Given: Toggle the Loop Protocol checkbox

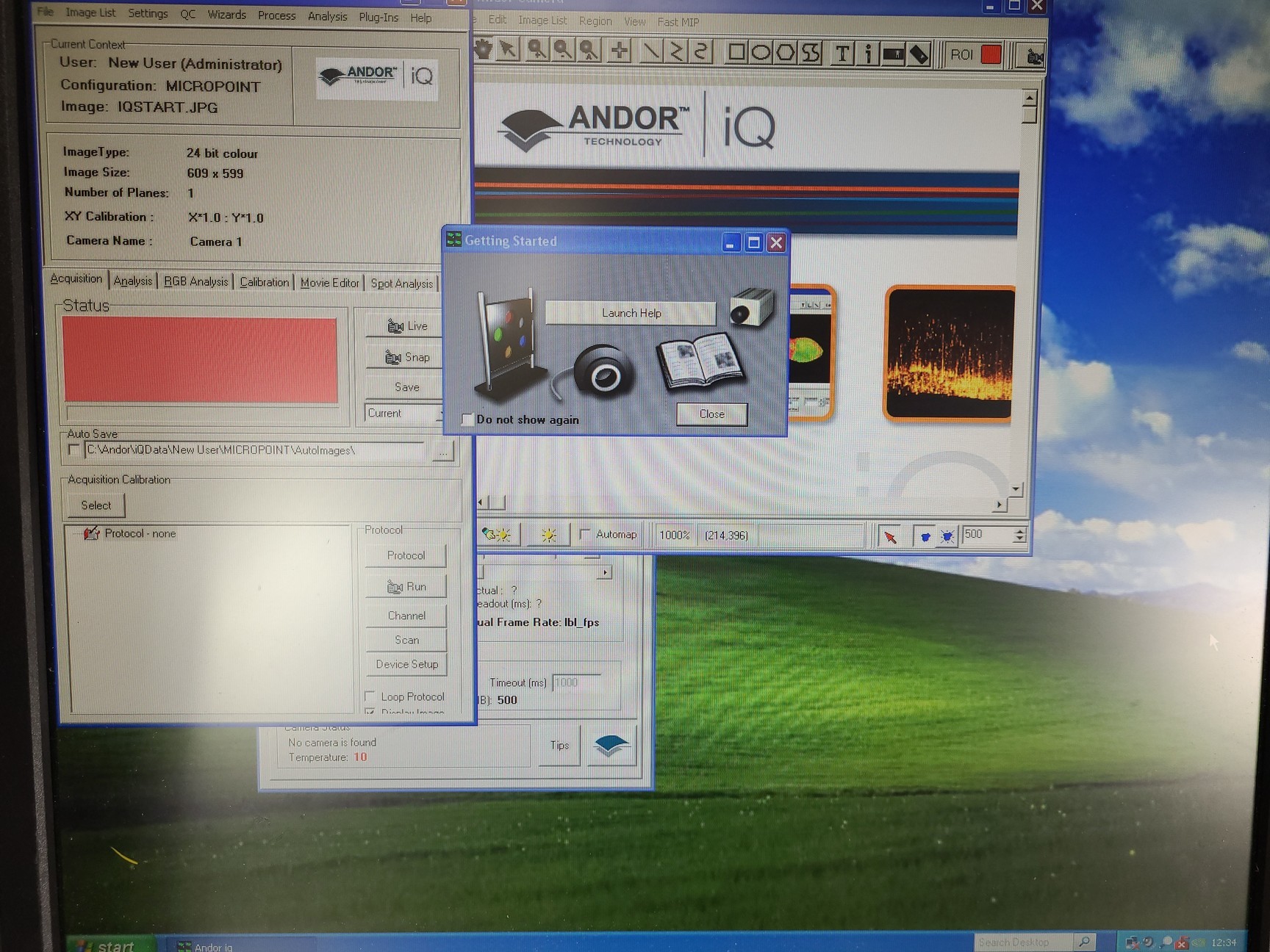Looking at the screenshot, I should click(370, 696).
